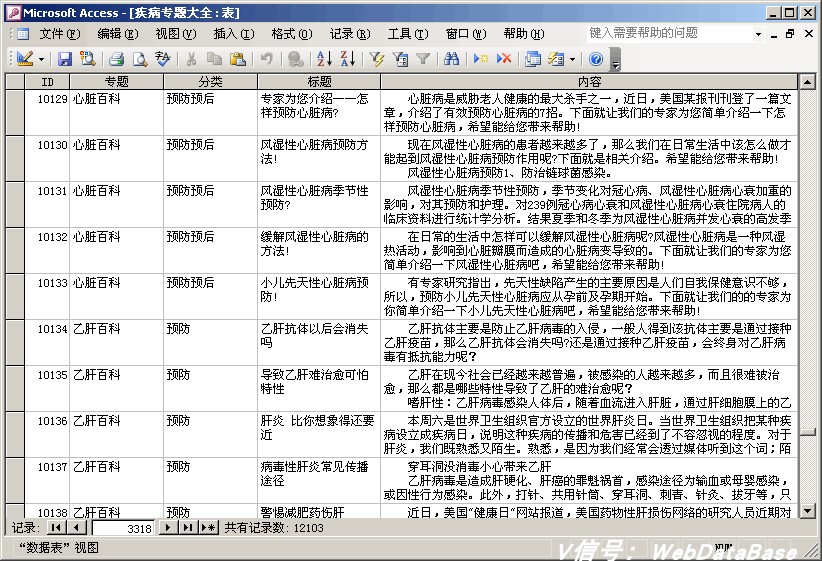This screenshot has height=561, width=822.
Task: Click the table control icon in menu bar
Action: (23, 34)
